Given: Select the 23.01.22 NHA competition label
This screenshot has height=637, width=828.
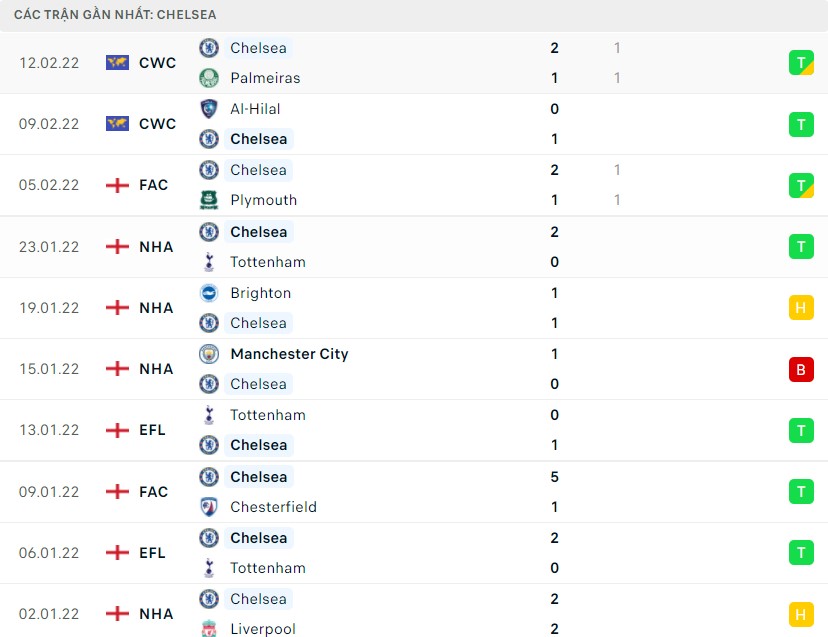Looking at the screenshot, I should [x=156, y=247].
